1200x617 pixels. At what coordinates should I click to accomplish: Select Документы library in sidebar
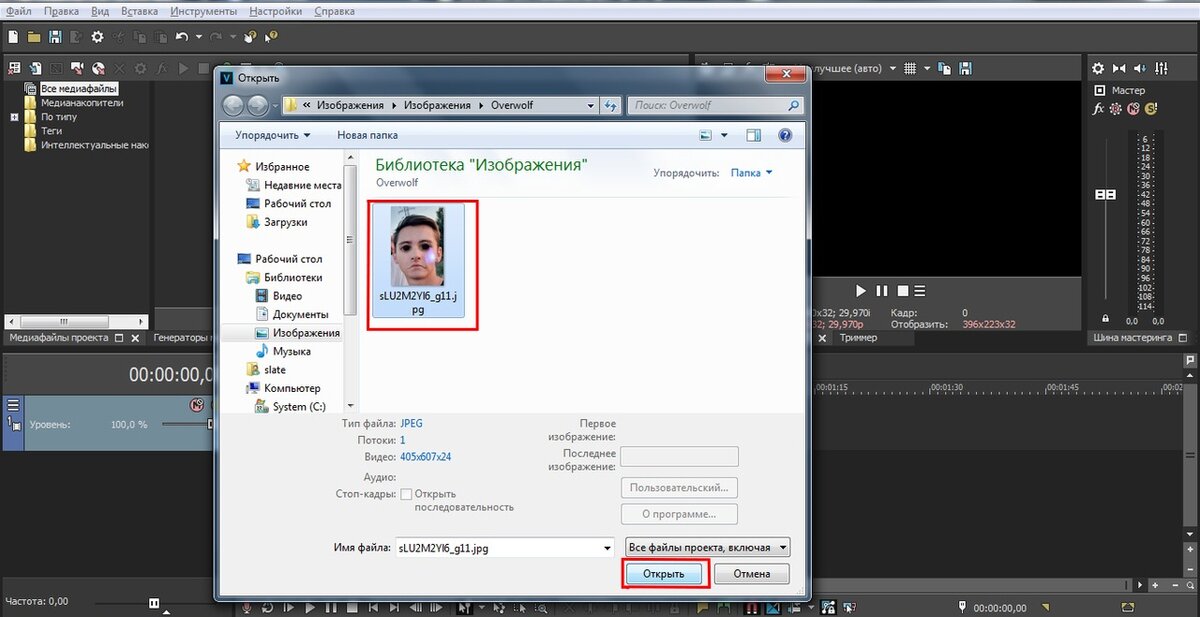tap(293, 314)
